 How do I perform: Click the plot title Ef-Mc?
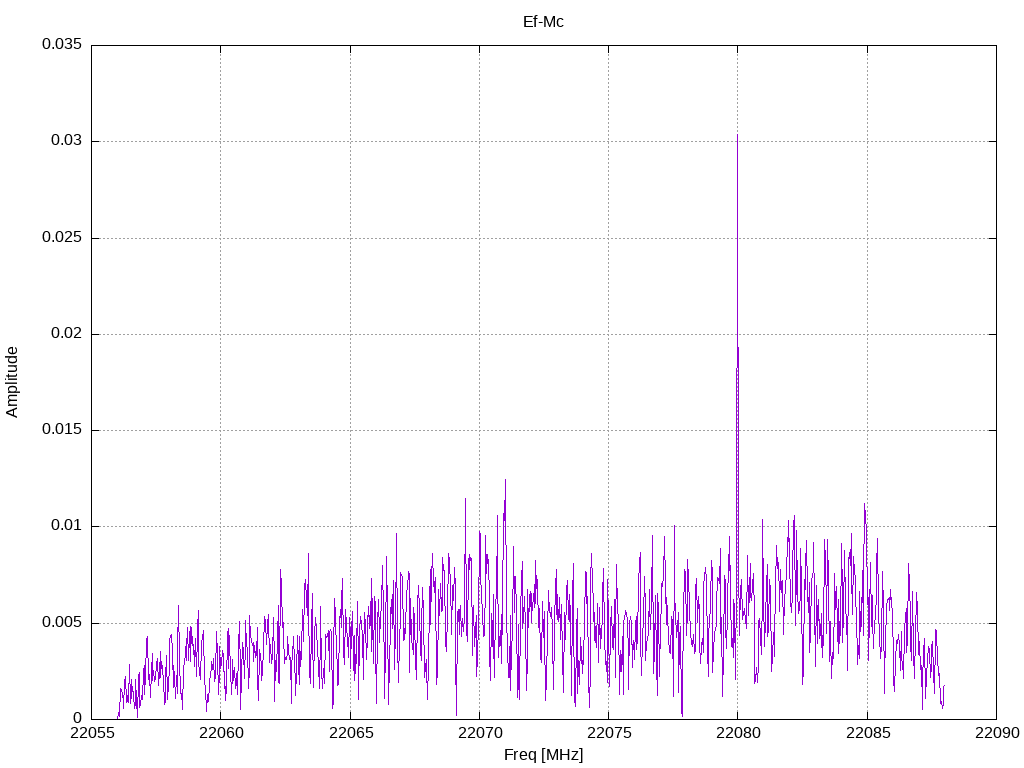tap(543, 21)
